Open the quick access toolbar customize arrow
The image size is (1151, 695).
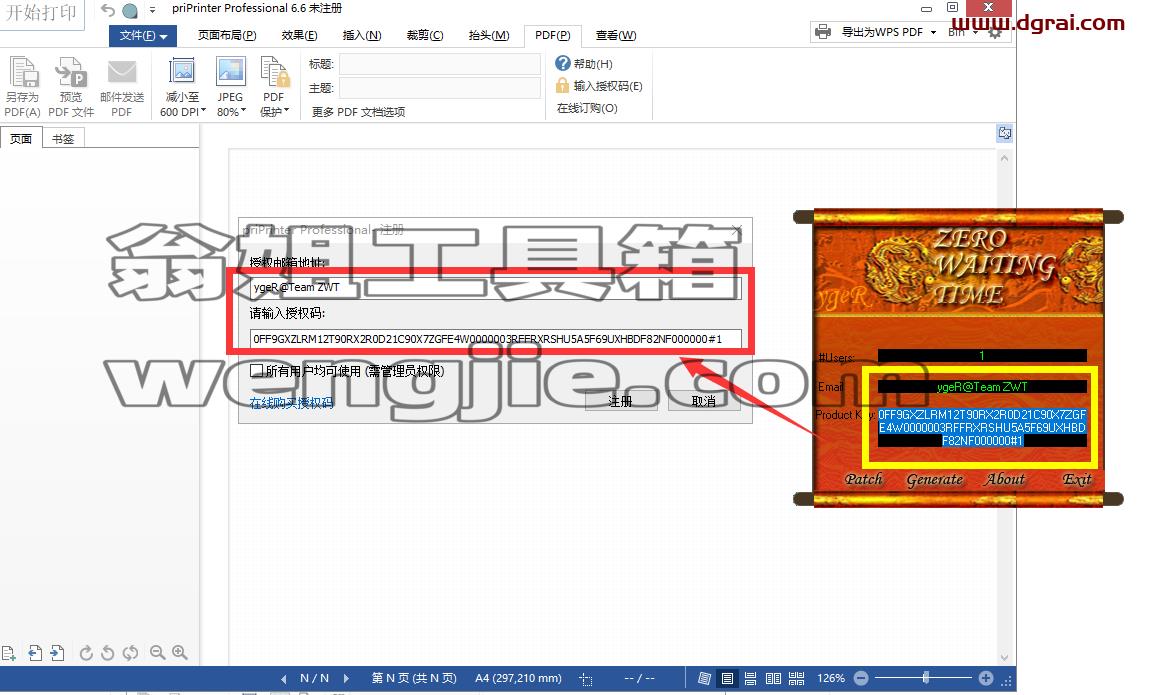tap(153, 10)
